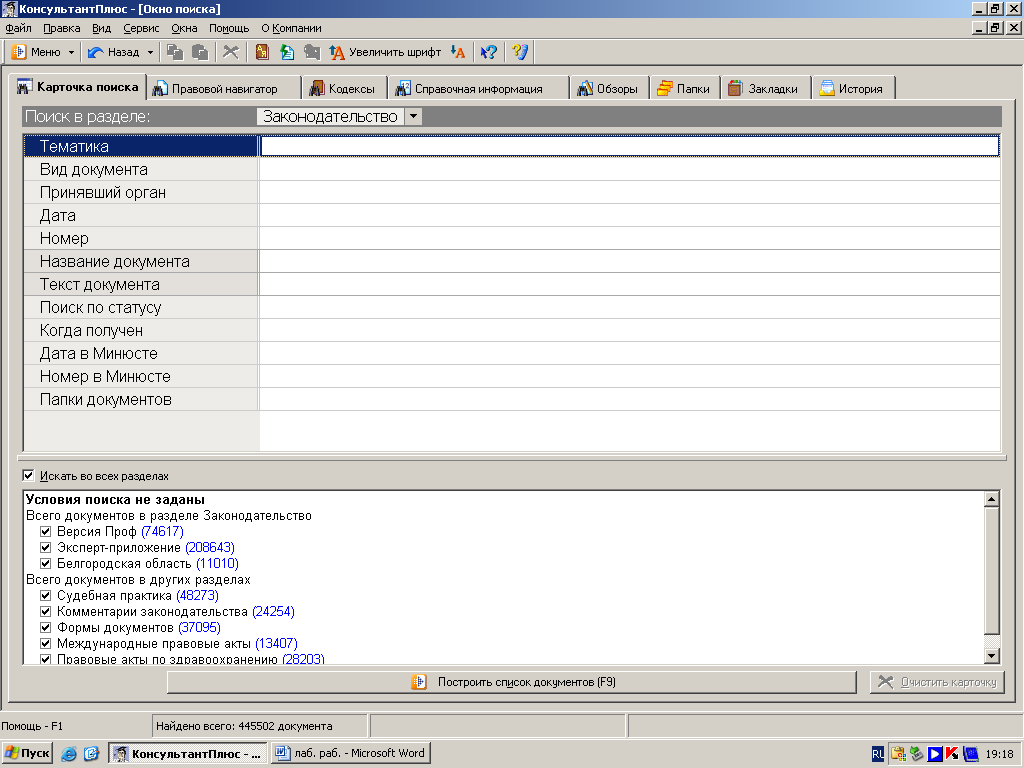Click the blue play-arrow tray icon
The height and width of the screenshot is (768, 1024).
click(x=935, y=754)
